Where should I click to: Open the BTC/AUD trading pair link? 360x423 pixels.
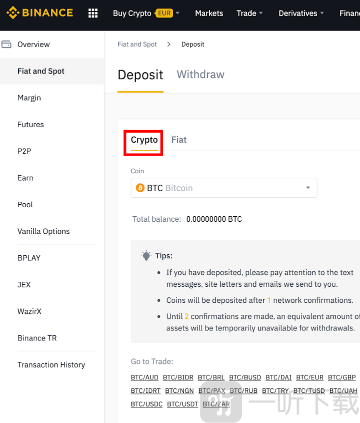tap(144, 378)
